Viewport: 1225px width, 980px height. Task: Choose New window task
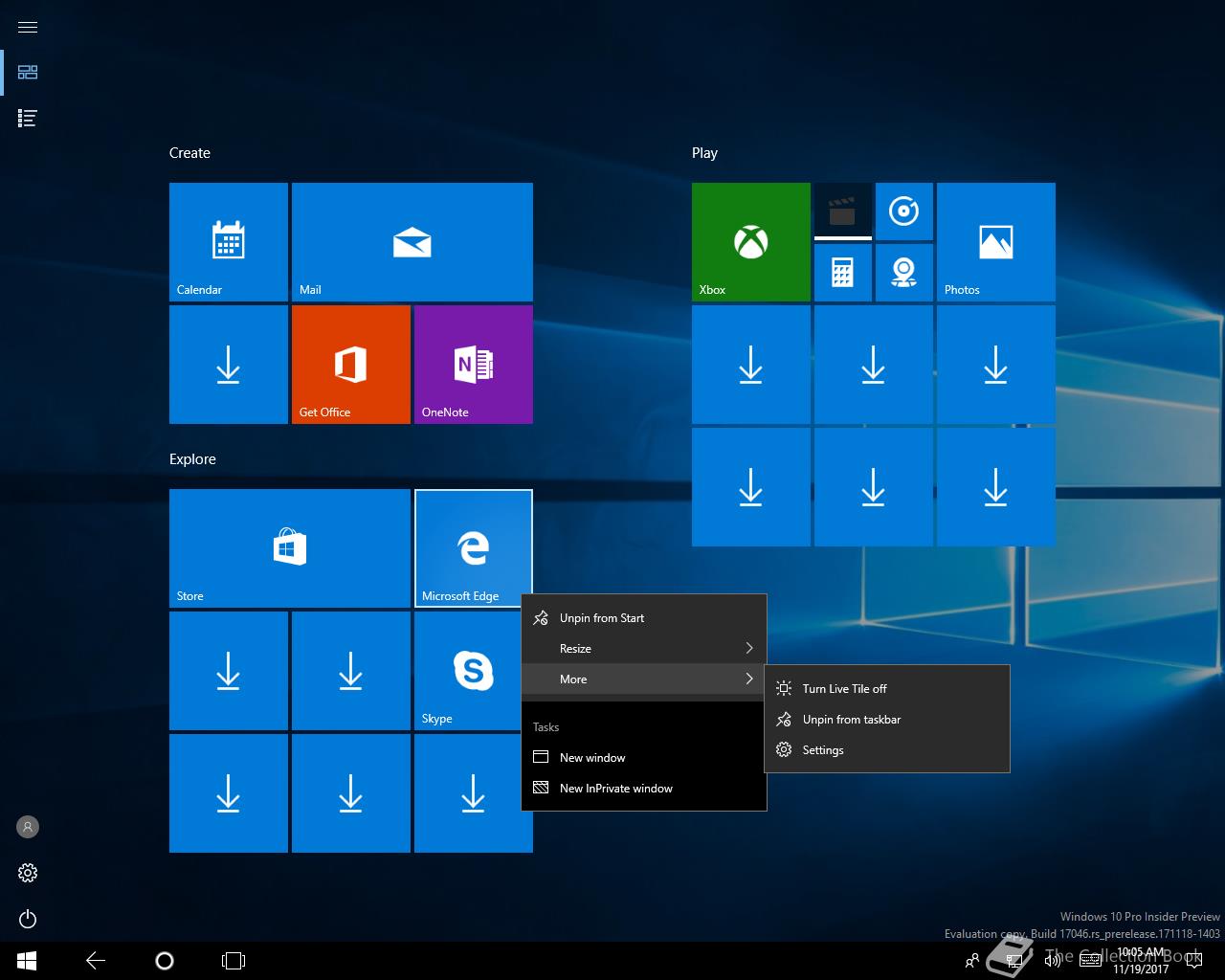644,758
